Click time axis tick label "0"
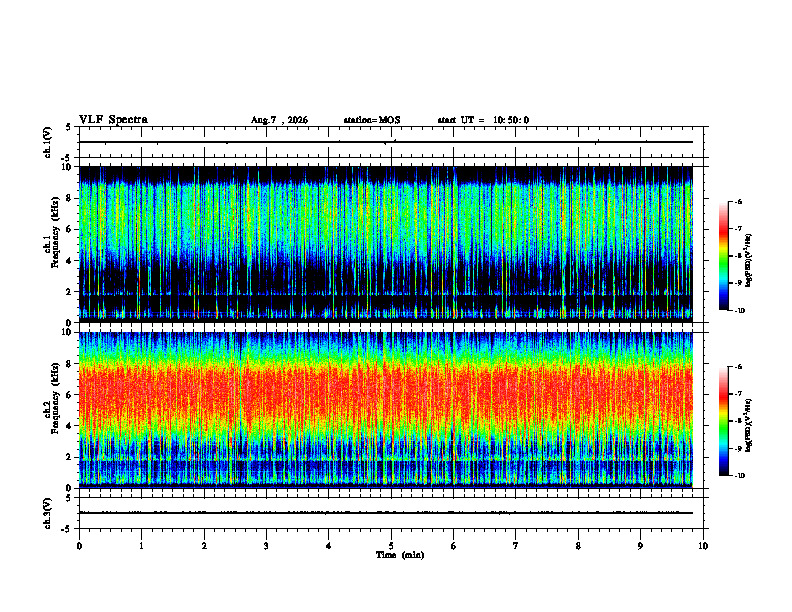The image size is (792, 612). point(79,546)
